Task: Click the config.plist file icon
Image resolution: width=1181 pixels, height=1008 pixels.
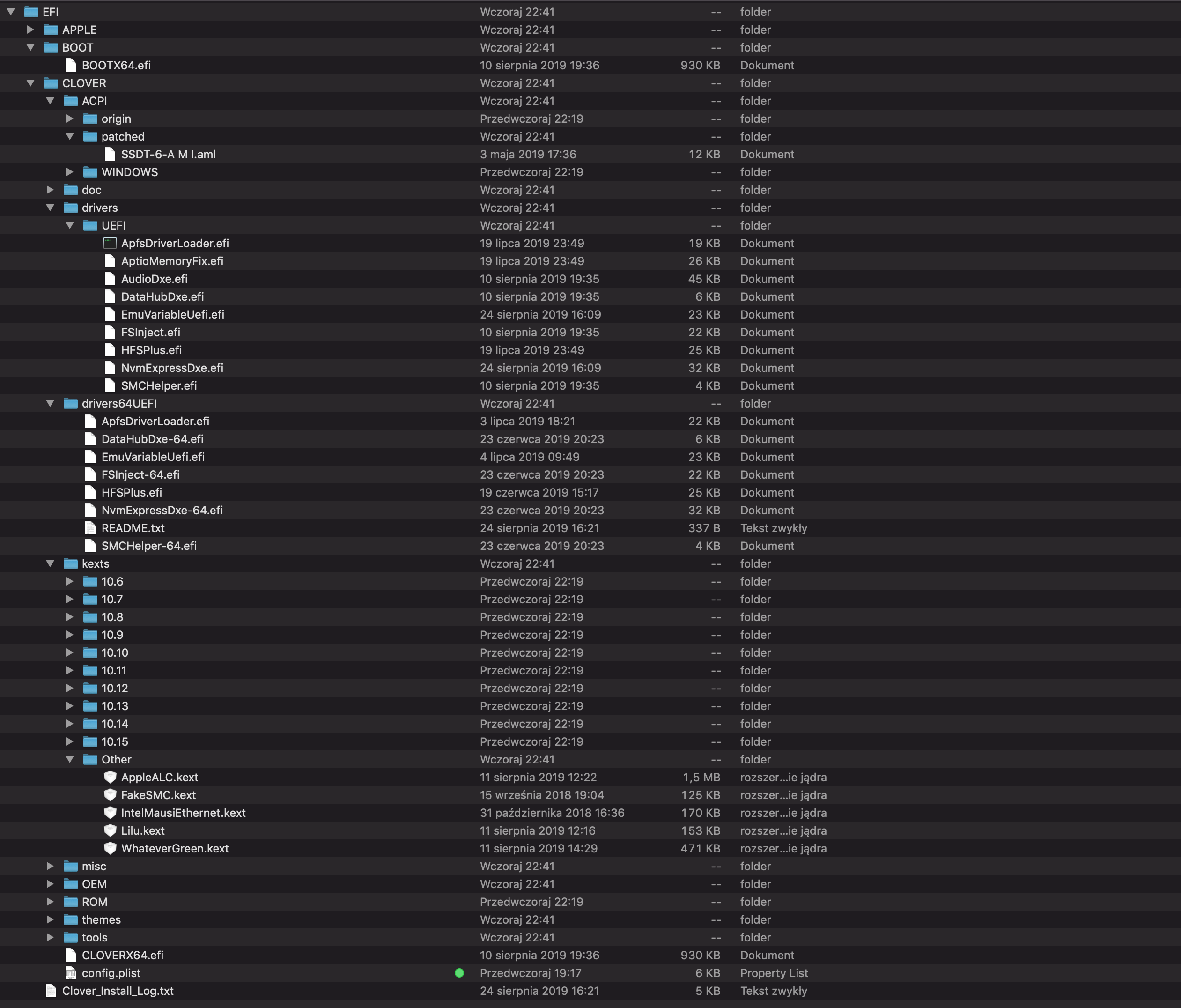Action: click(71, 973)
